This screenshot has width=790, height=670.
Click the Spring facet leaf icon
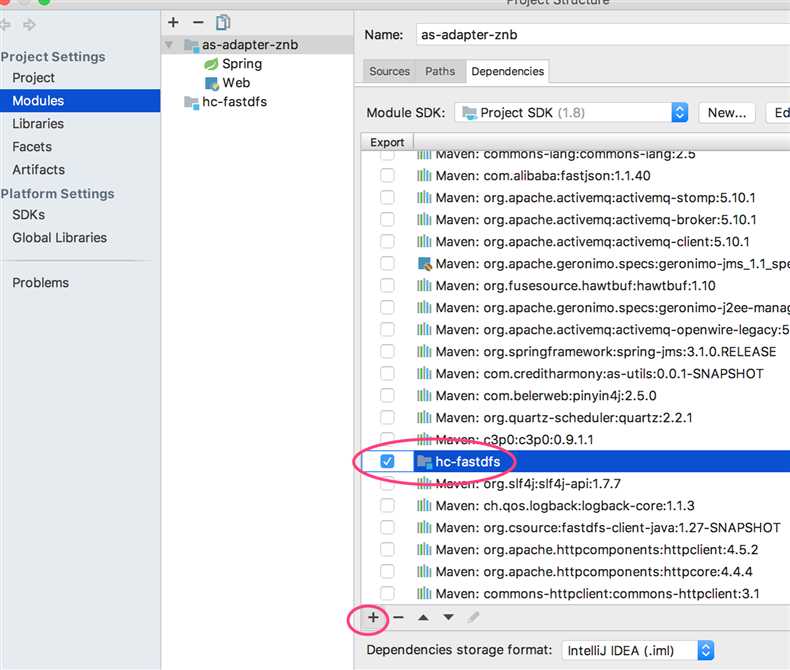click(x=211, y=64)
